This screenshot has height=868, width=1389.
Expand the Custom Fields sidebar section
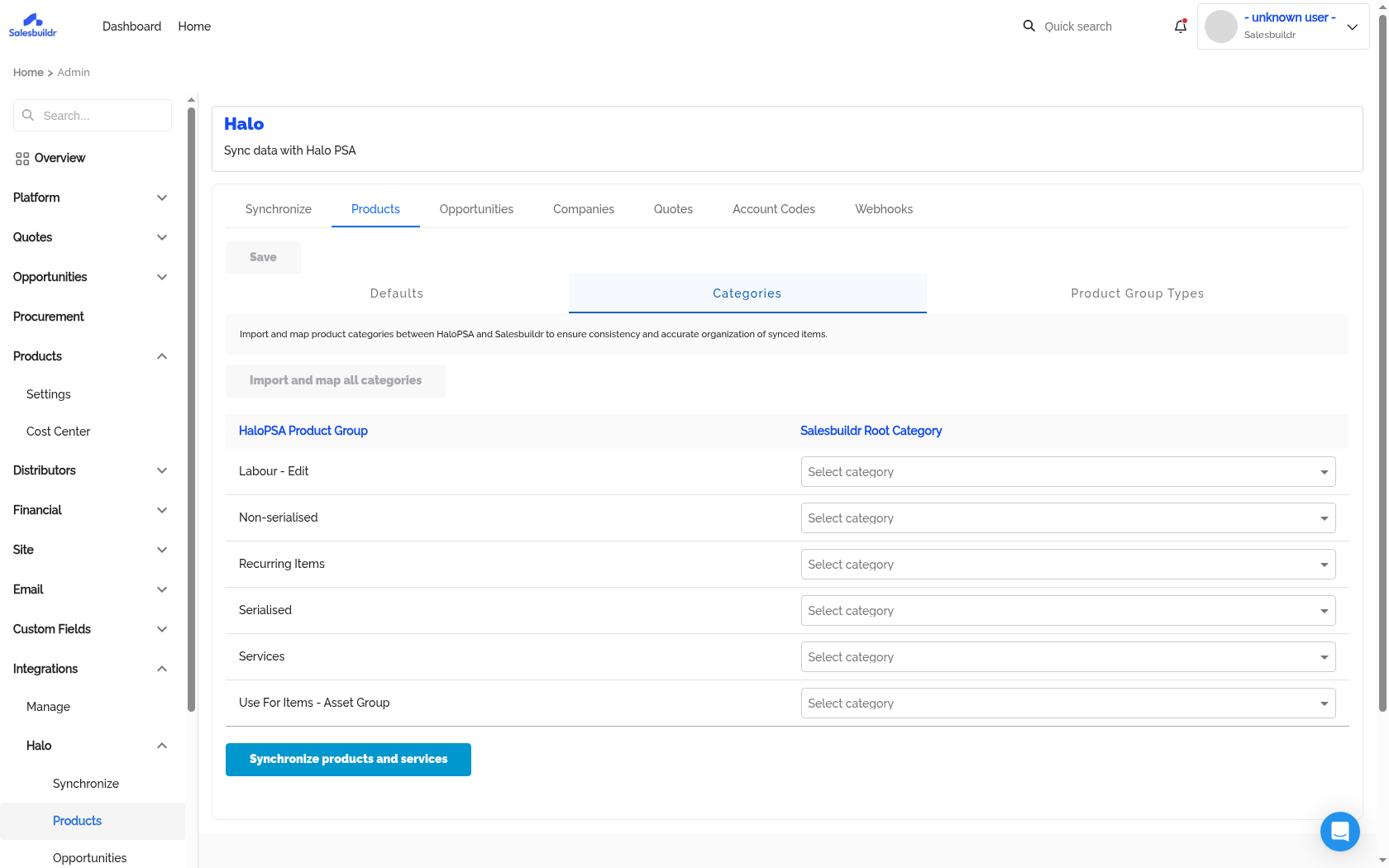pos(162,629)
